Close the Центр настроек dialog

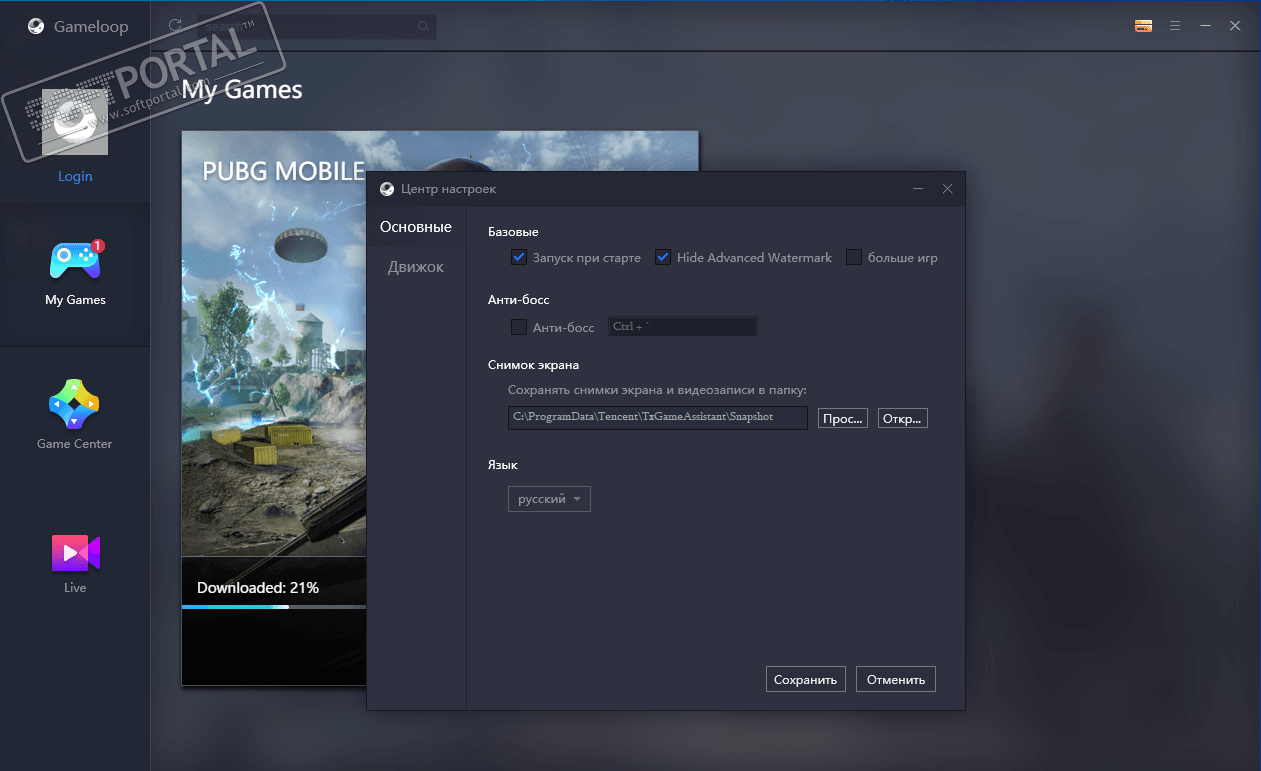coord(948,189)
